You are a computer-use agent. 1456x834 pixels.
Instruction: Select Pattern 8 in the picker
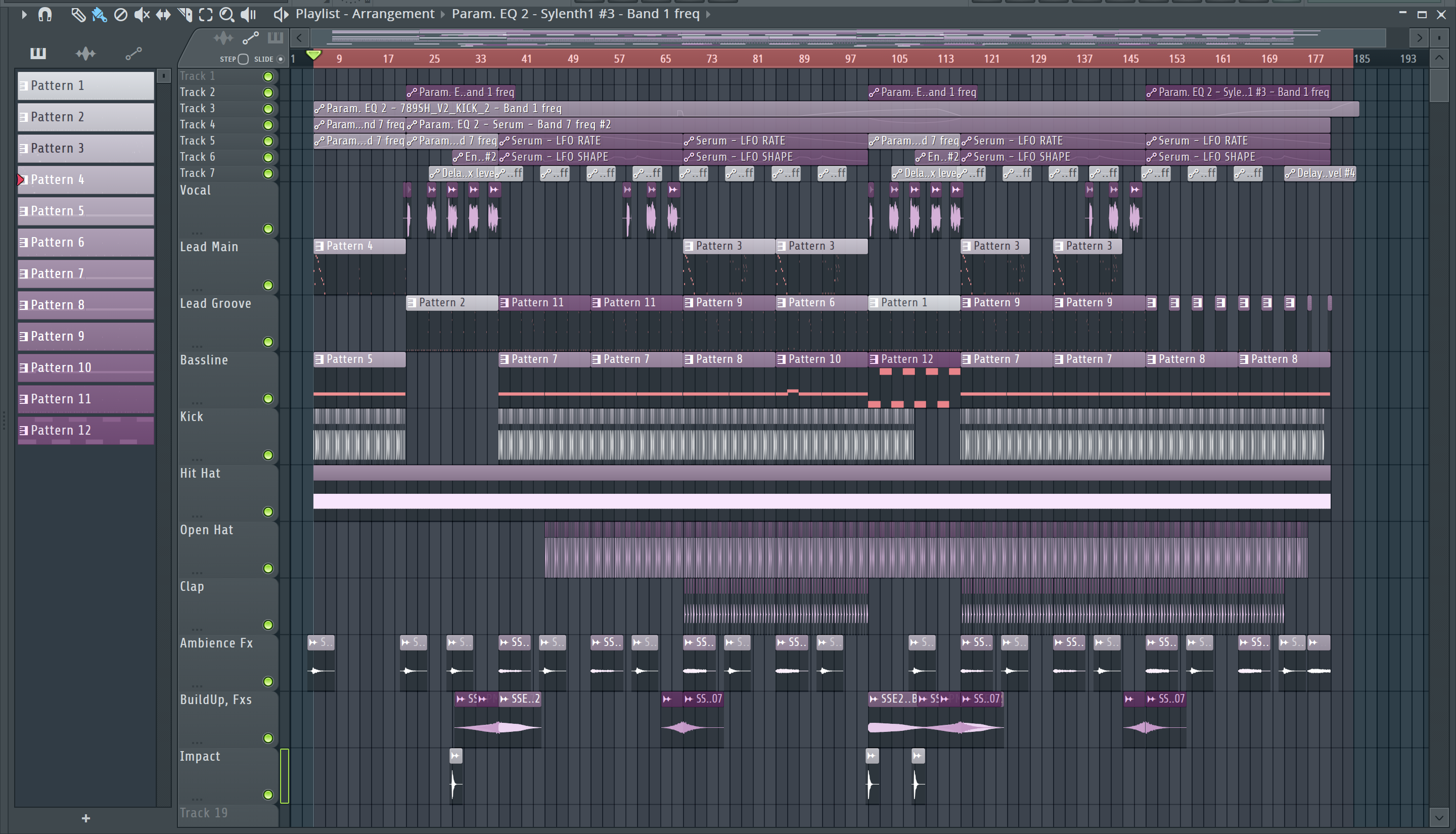86,305
